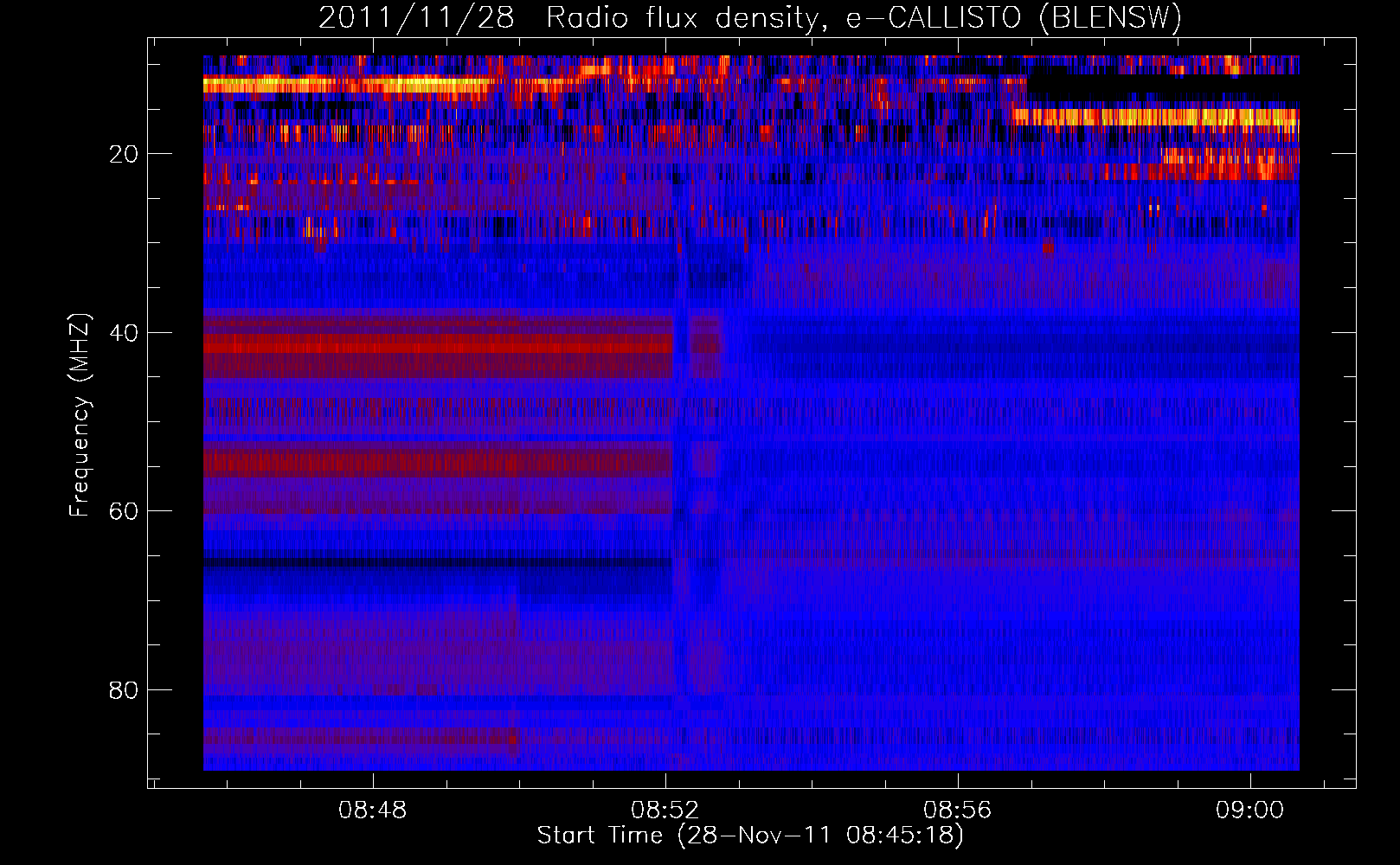Click the 08:52 time tick label

(x=665, y=811)
